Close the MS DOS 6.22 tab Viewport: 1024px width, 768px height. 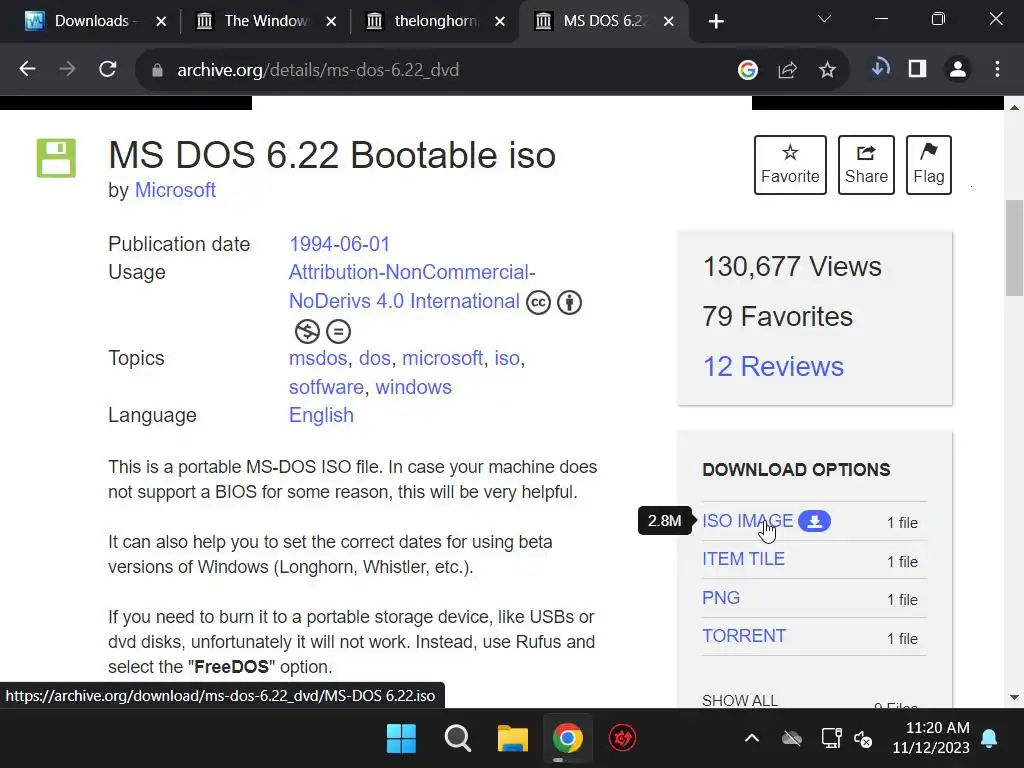669,22
